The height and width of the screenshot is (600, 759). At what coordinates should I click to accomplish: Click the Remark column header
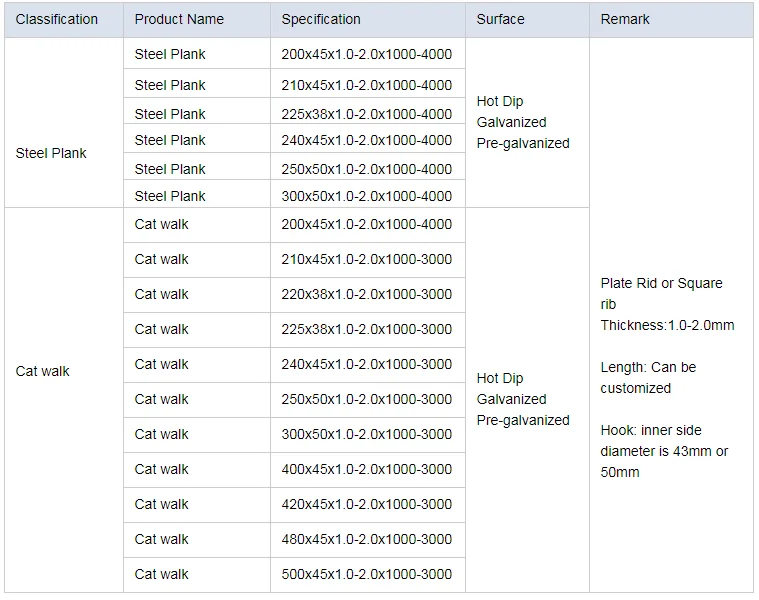point(625,19)
